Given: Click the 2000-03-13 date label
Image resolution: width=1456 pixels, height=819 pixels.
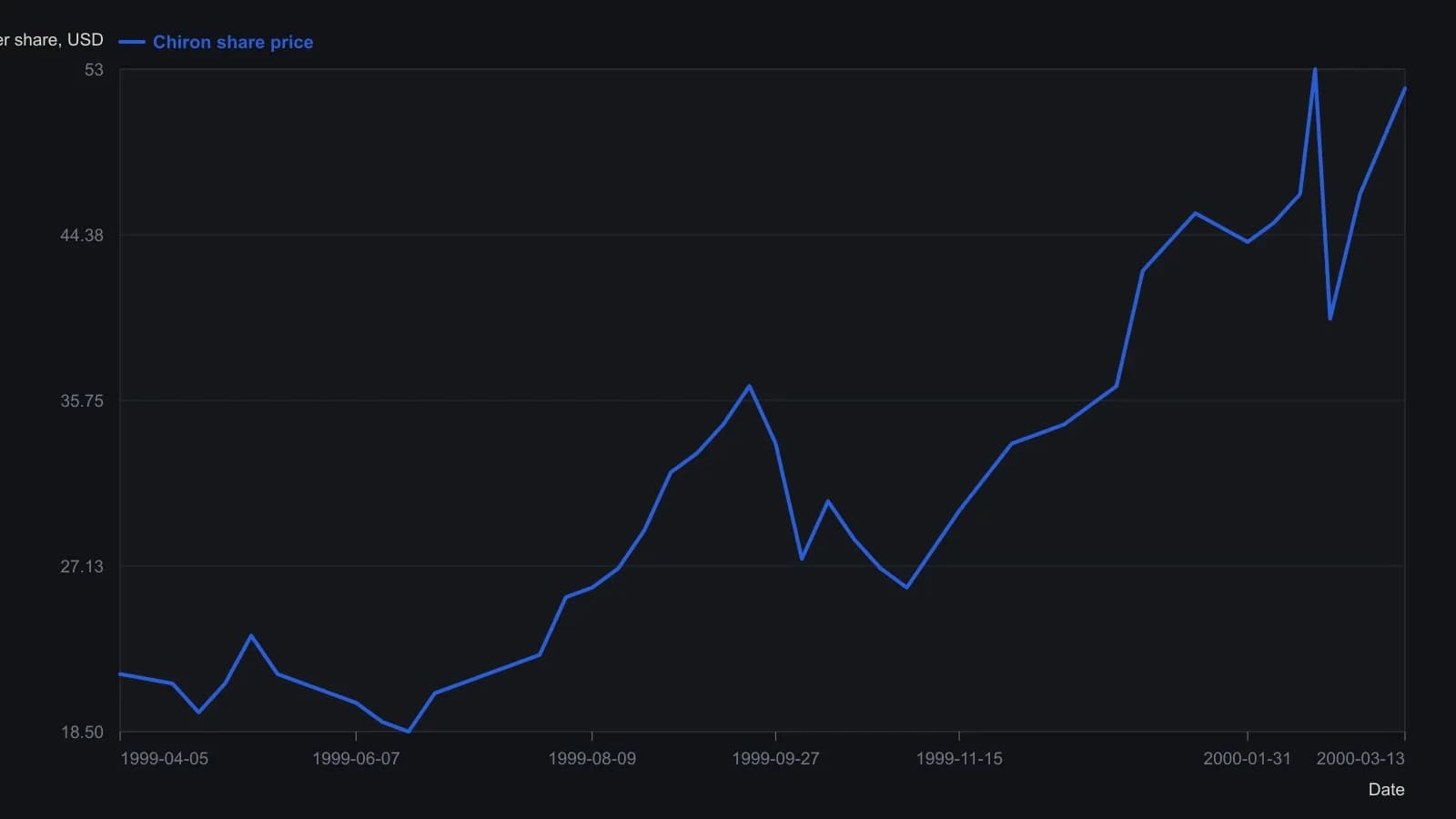Looking at the screenshot, I should [1360, 759].
